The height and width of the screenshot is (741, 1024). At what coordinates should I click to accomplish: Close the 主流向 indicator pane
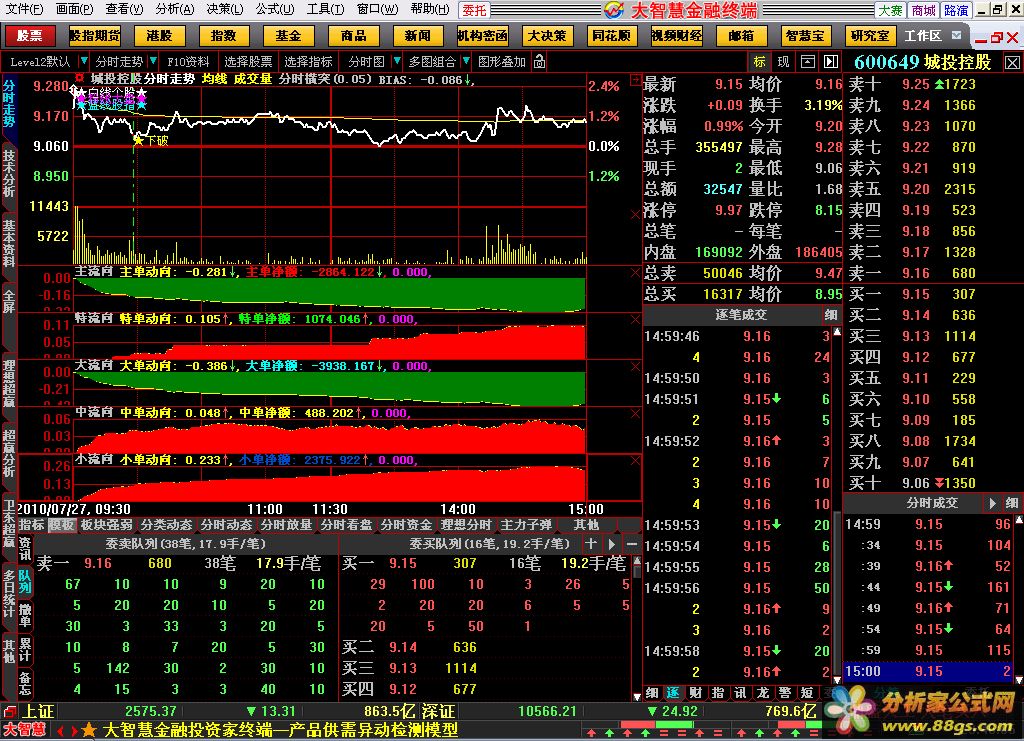coord(635,272)
